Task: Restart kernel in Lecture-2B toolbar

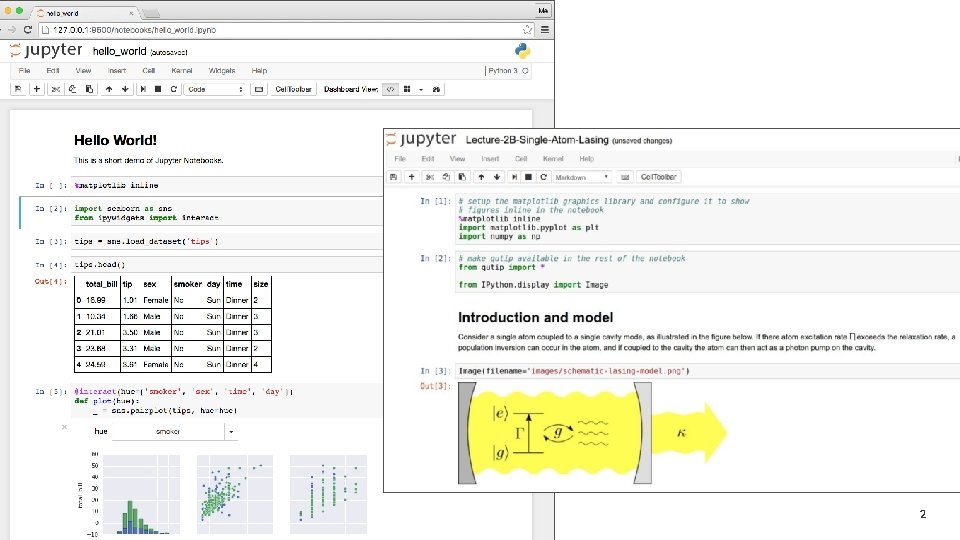Action: pos(544,177)
